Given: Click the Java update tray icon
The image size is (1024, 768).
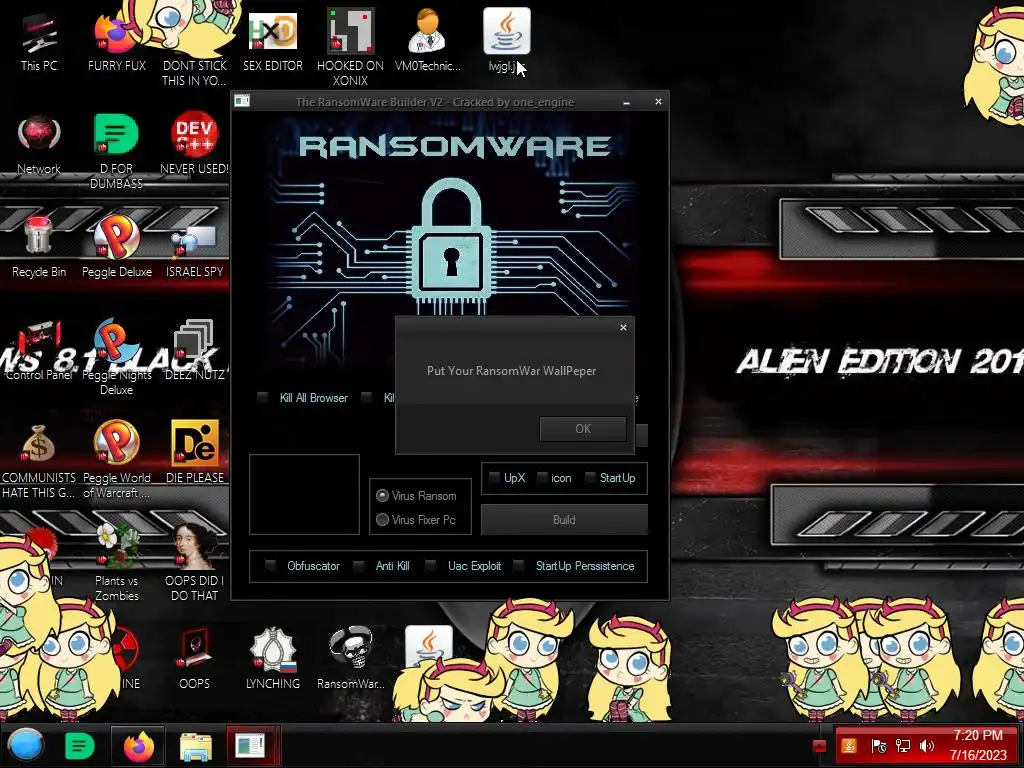Looking at the screenshot, I should coord(849,745).
